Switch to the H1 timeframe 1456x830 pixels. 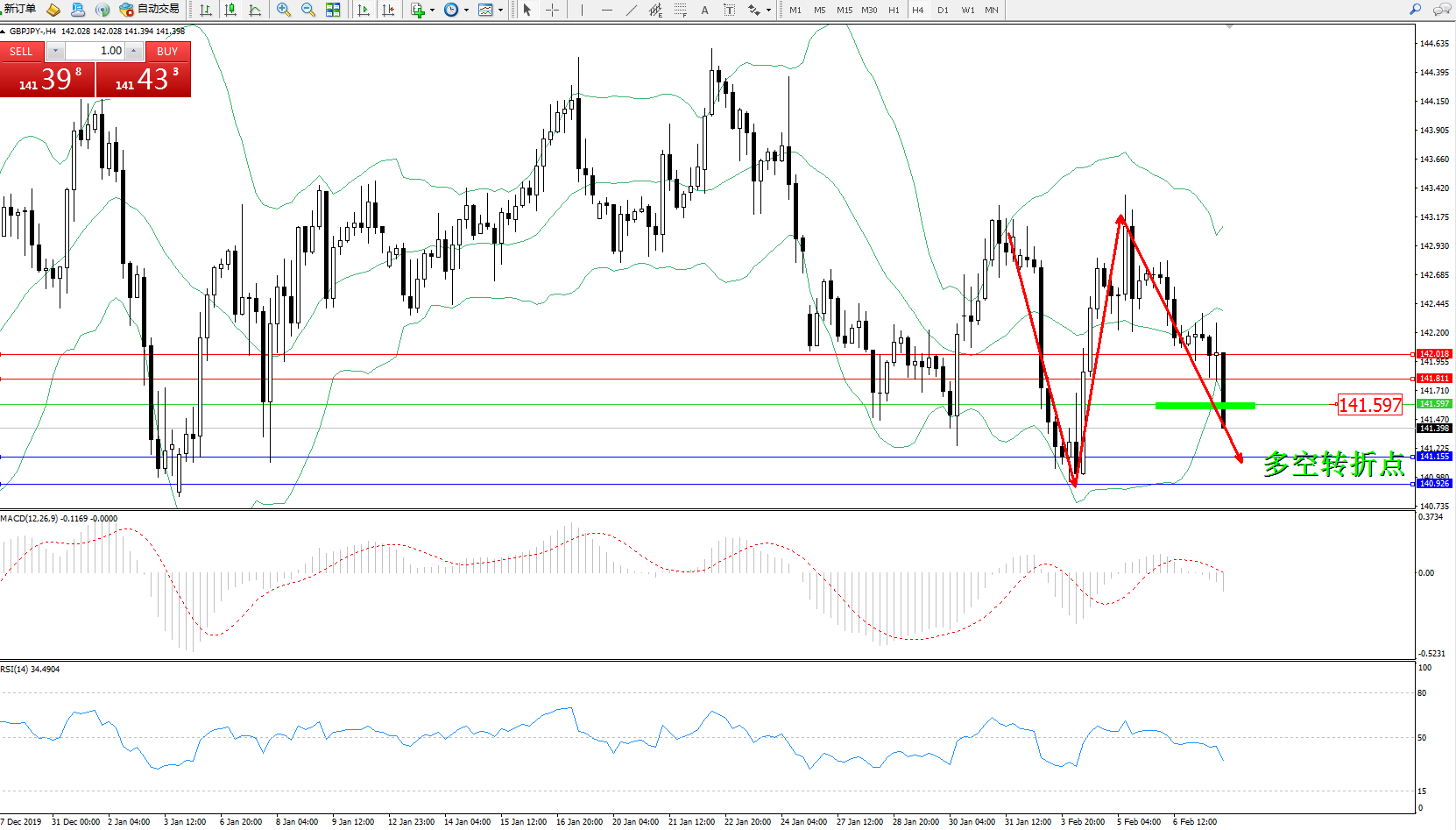[x=894, y=11]
